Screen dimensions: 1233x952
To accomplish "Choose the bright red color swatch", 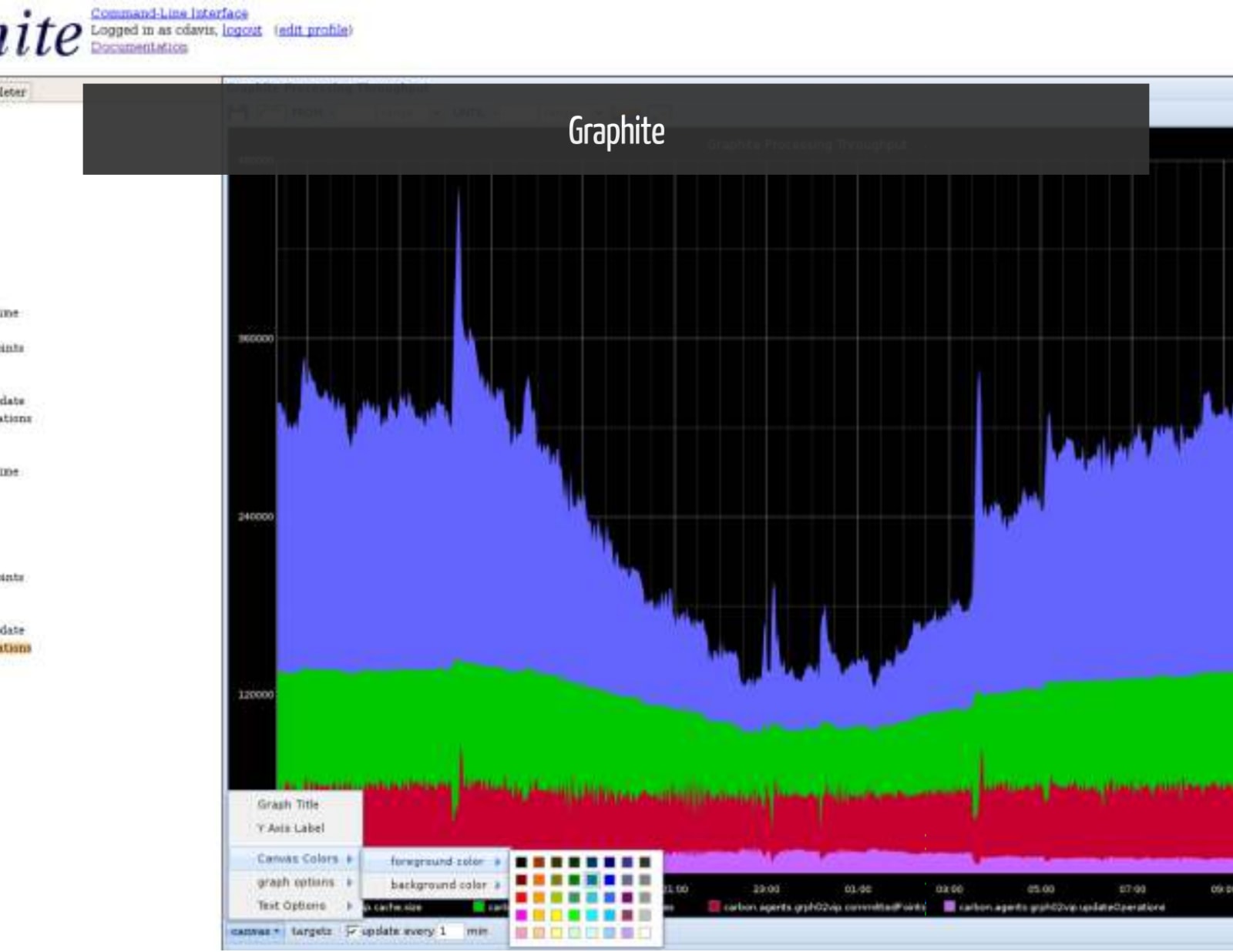I will [521, 897].
